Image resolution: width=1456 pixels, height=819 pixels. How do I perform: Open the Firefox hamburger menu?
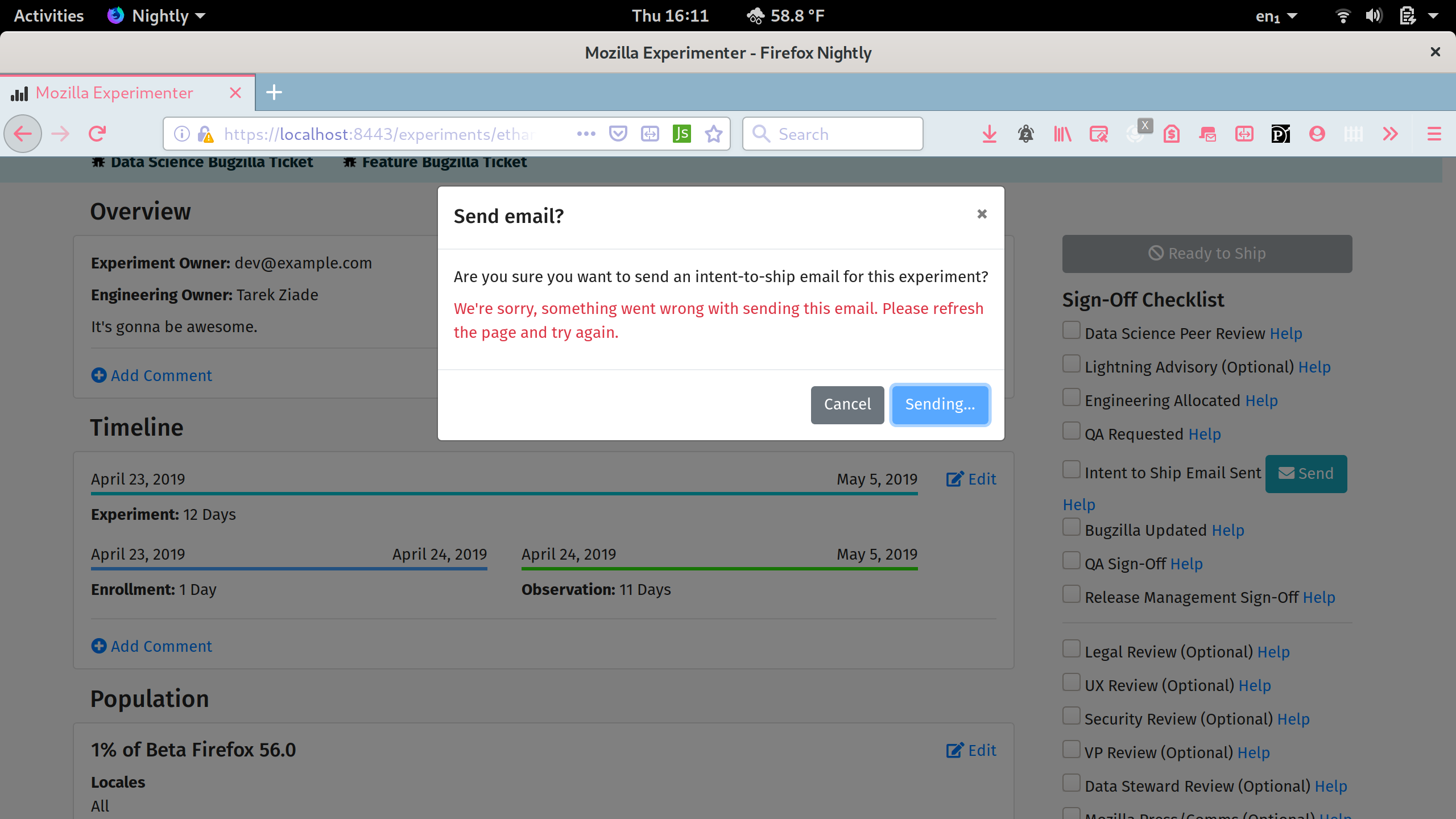point(1434,134)
